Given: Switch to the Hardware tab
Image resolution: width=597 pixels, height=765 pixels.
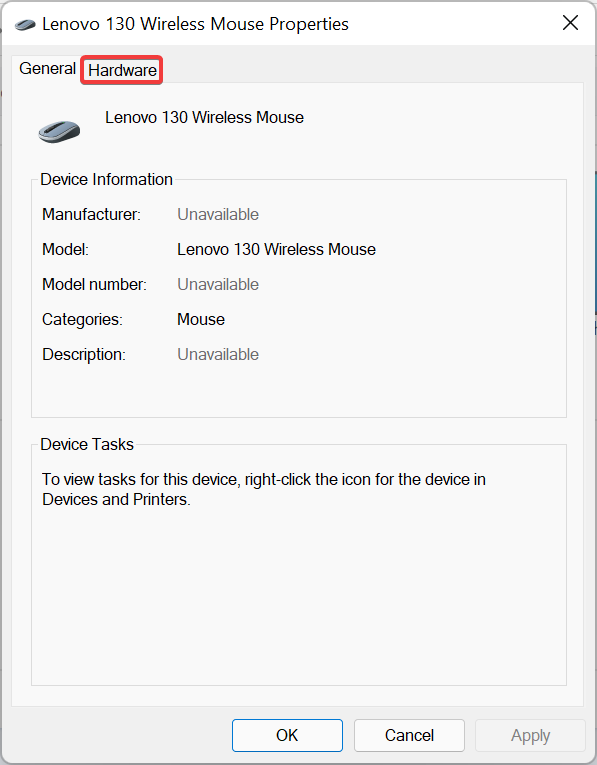Looking at the screenshot, I should (x=122, y=70).
